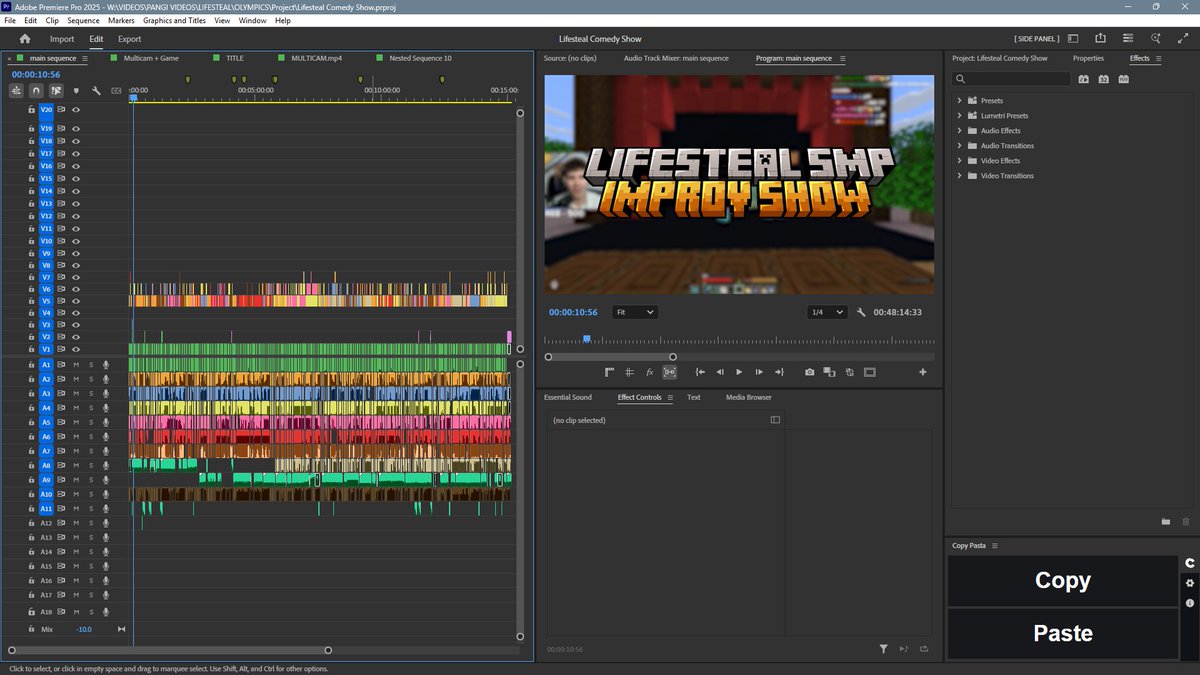Expand the Presets folder
This screenshot has height=675, width=1200.
959,101
